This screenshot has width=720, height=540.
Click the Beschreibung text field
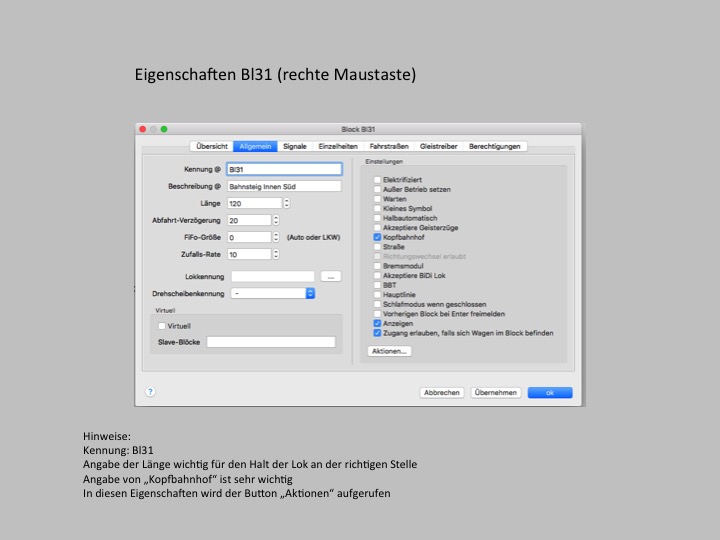click(x=284, y=186)
